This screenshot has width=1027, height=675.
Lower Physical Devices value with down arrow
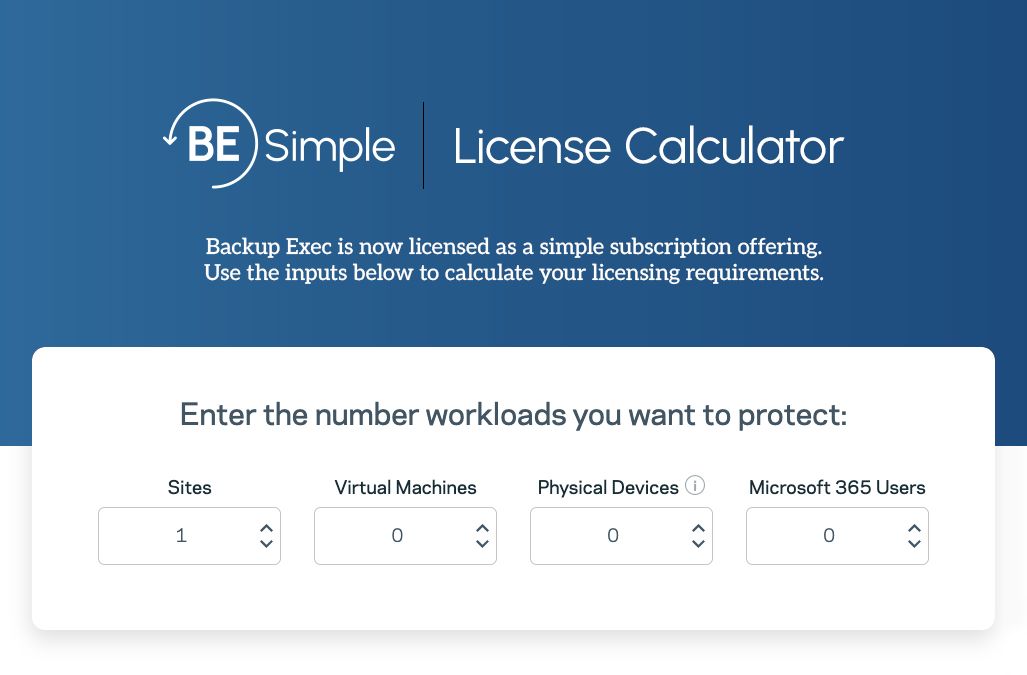pos(698,544)
